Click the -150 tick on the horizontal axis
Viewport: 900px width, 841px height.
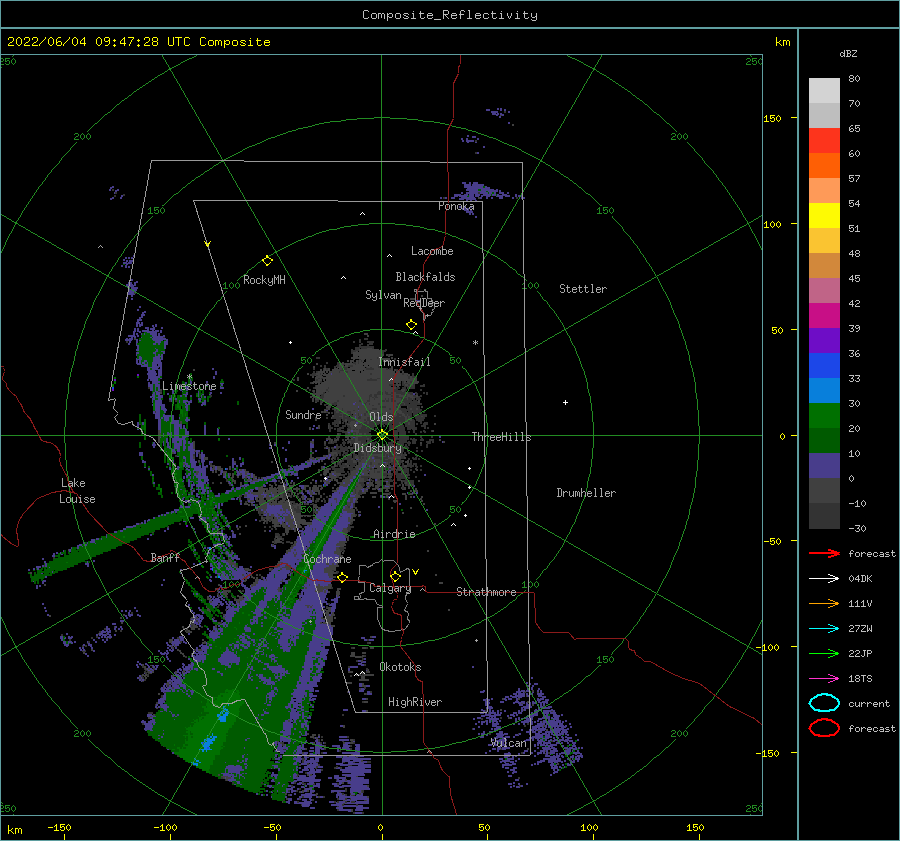point(59,828)
